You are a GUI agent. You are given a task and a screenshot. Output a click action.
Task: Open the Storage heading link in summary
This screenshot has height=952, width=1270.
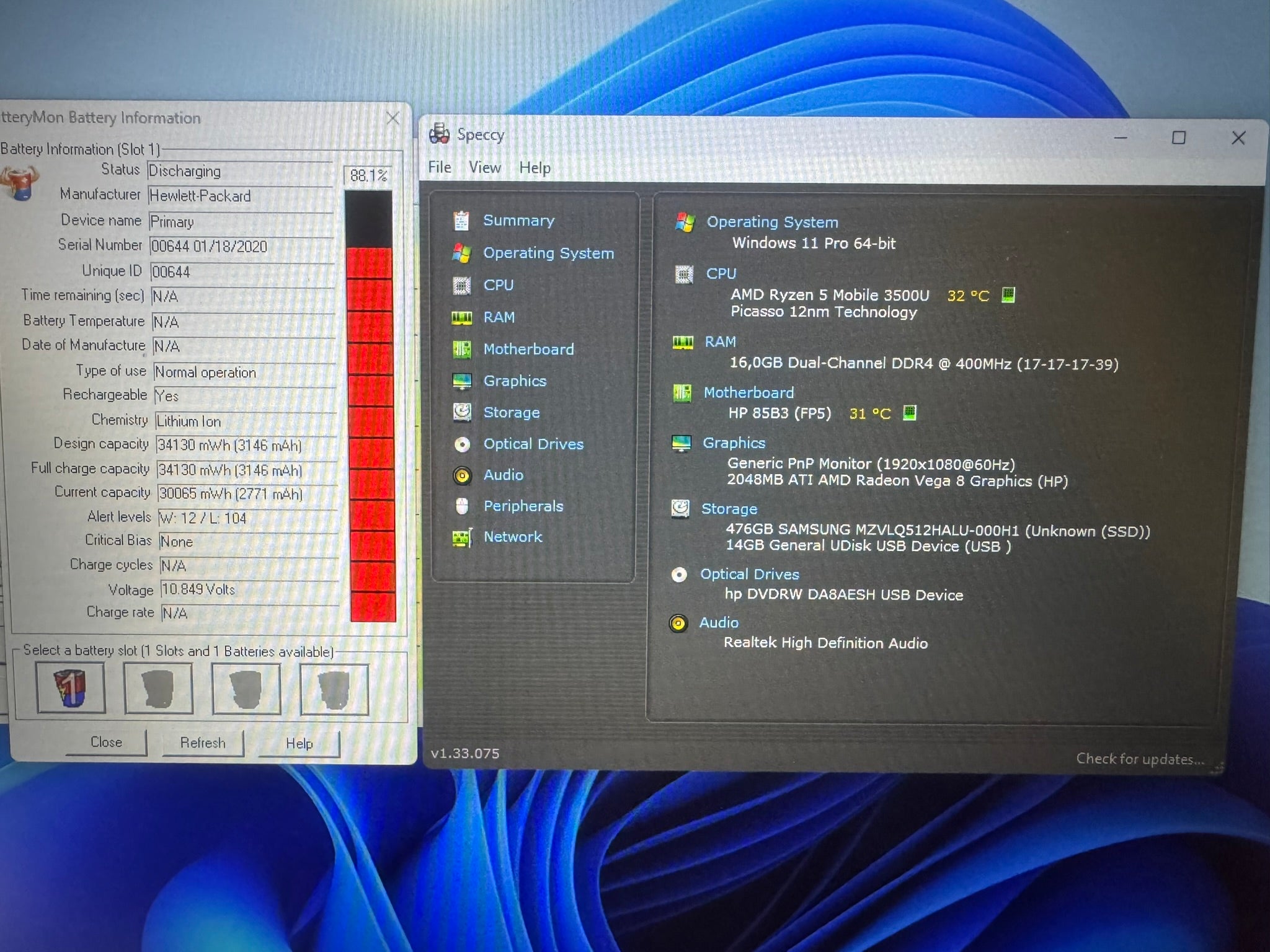[x=729, y=509]
